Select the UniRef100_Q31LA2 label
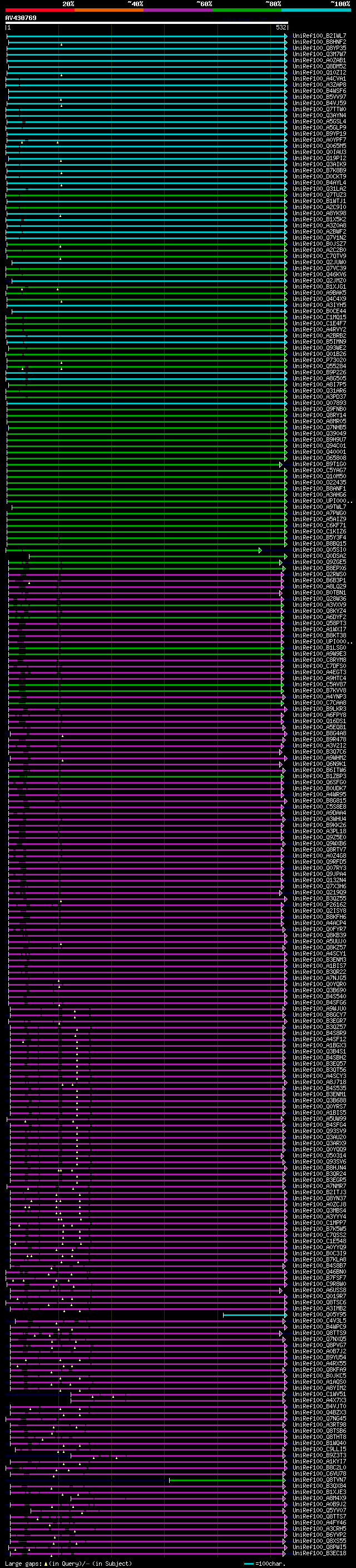356x1568 pixels. pos(319,189)
